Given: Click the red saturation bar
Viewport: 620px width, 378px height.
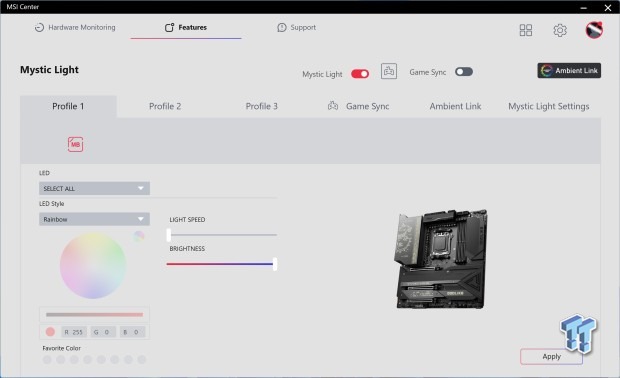Looking at the screenshot, I should point(94,315).
